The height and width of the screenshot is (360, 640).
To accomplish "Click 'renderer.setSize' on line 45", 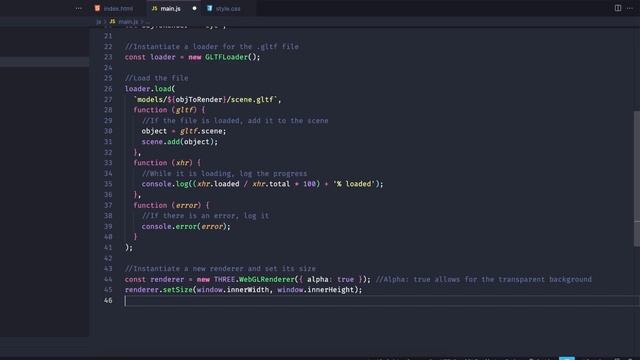I will pyautogui.click(x=158, y=290).
